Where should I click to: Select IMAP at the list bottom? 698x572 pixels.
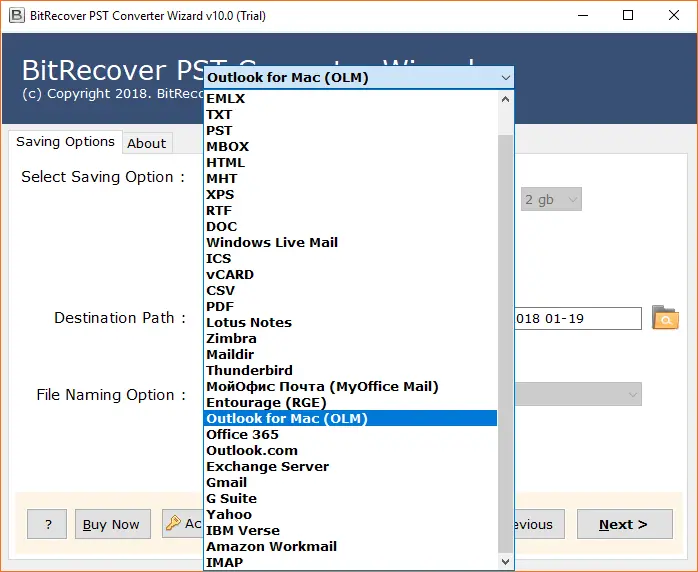350,563
